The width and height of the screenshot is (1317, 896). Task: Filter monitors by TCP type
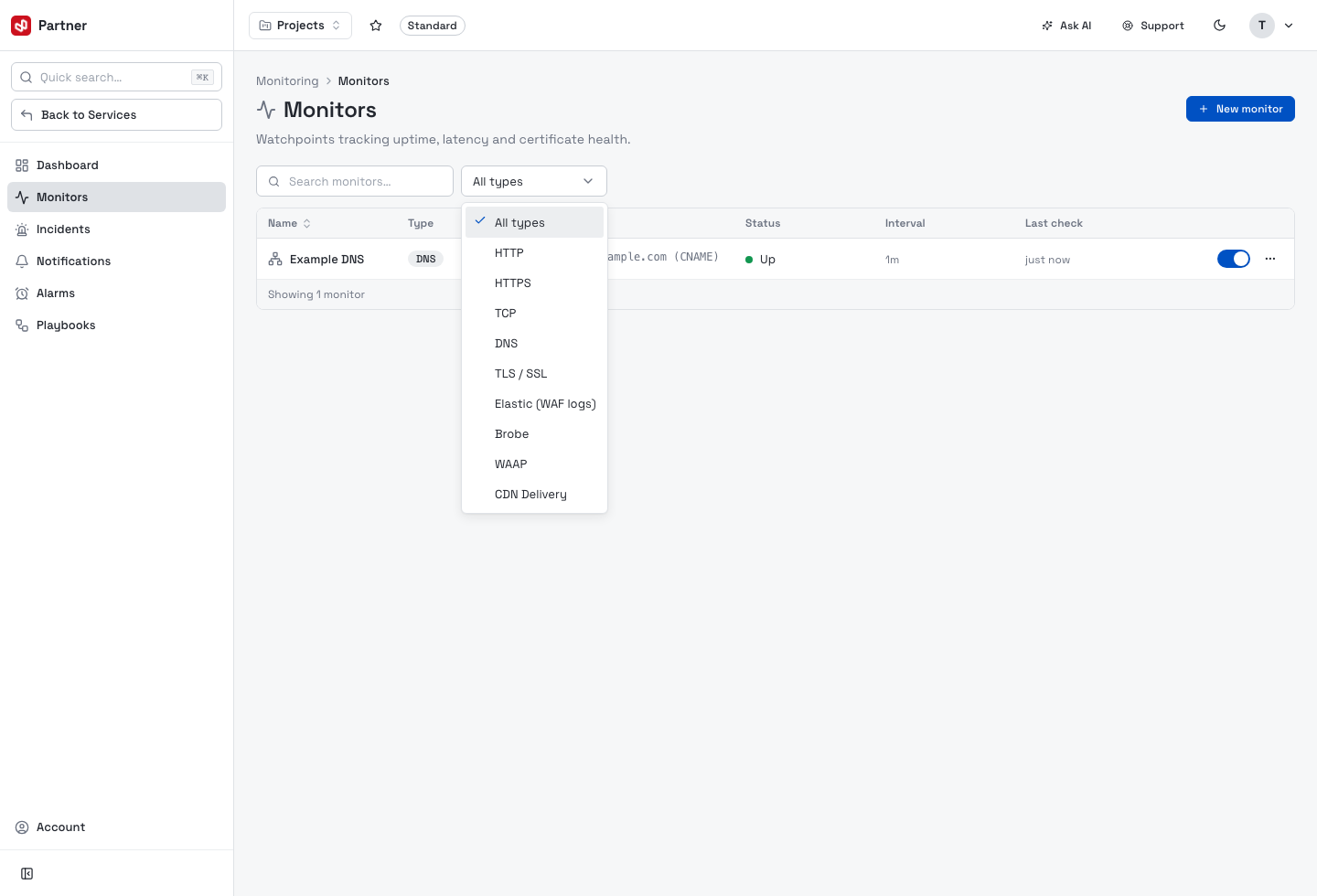534,313
